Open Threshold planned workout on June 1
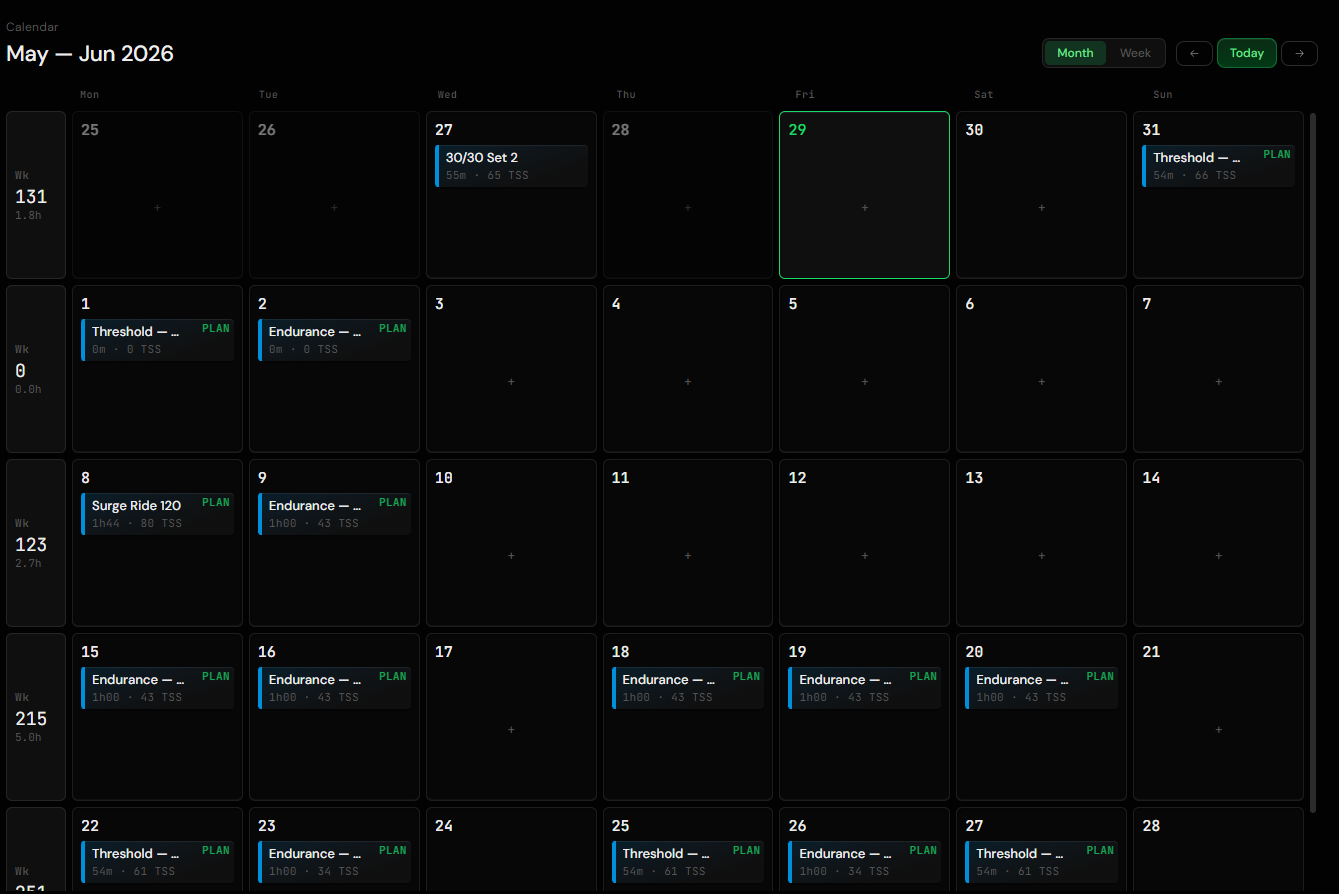 click(x=157, y=340)
